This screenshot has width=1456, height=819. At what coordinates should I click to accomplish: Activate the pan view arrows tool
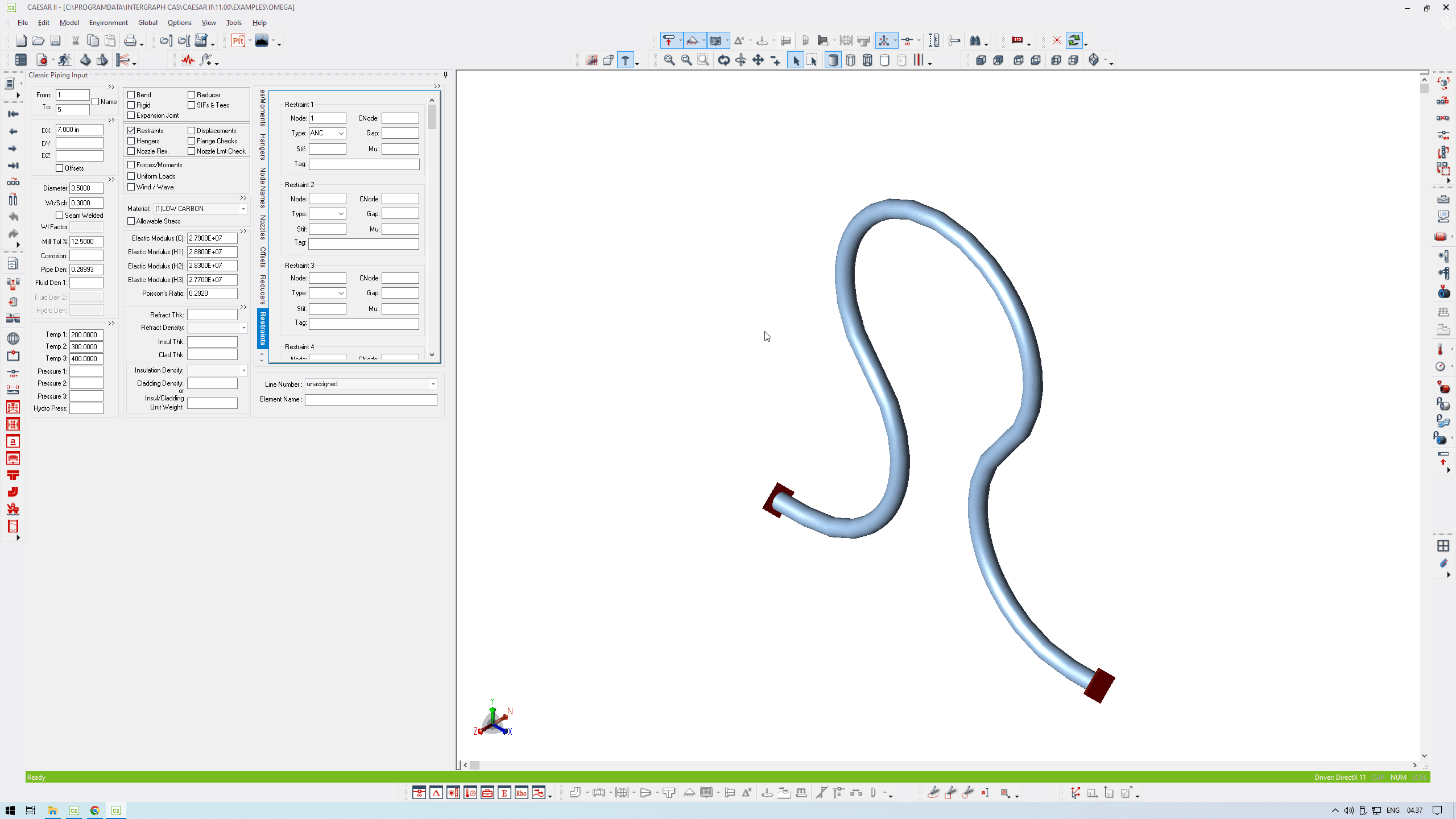758,60
